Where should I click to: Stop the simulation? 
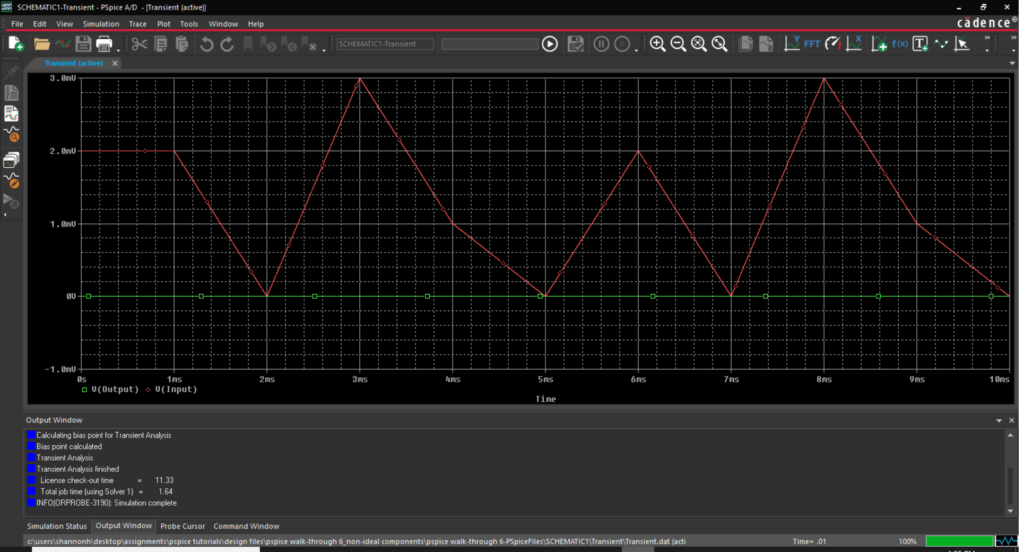pos(622,44)
